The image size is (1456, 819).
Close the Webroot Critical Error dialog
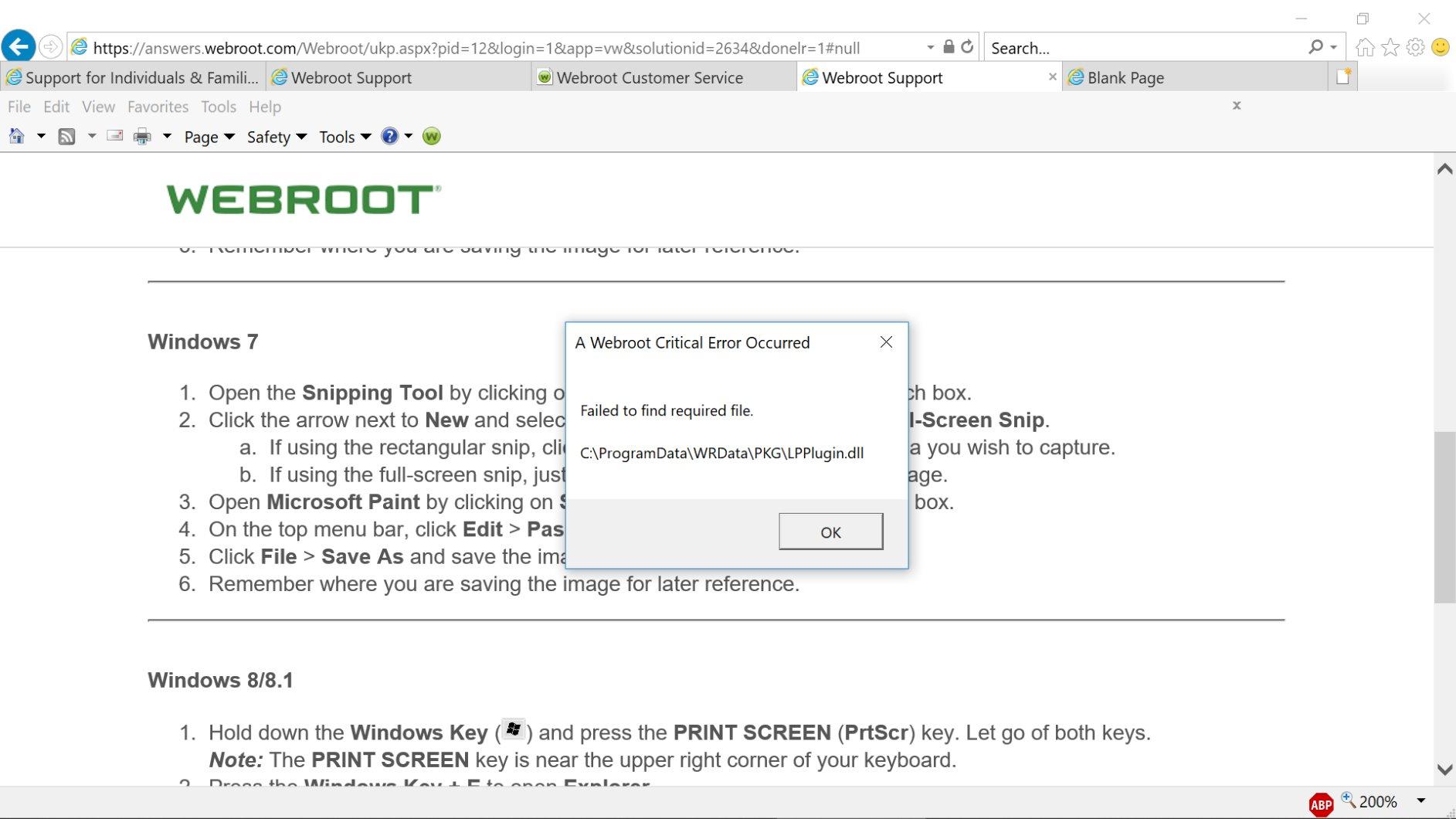tap(886, 342)
